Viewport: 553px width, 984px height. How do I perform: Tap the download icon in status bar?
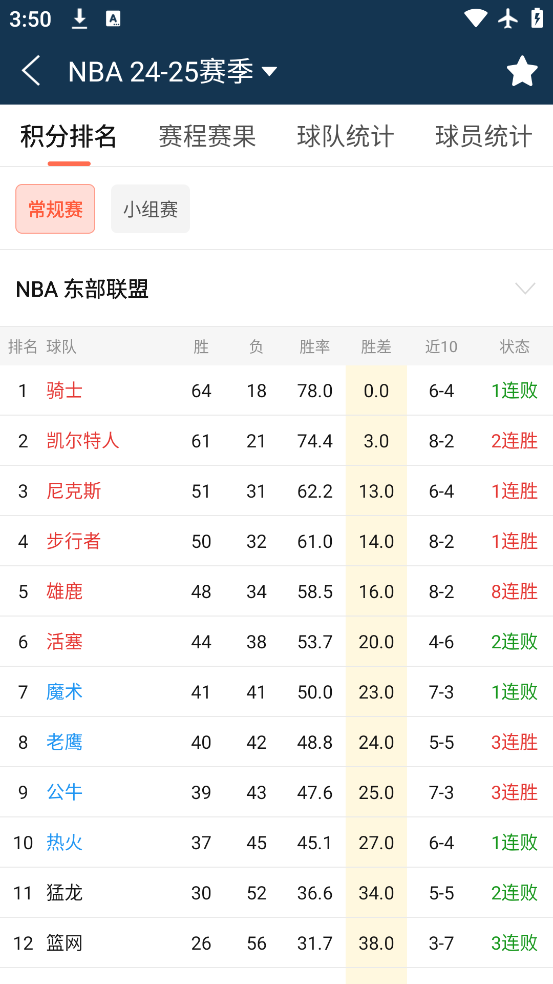coord(79,19)
